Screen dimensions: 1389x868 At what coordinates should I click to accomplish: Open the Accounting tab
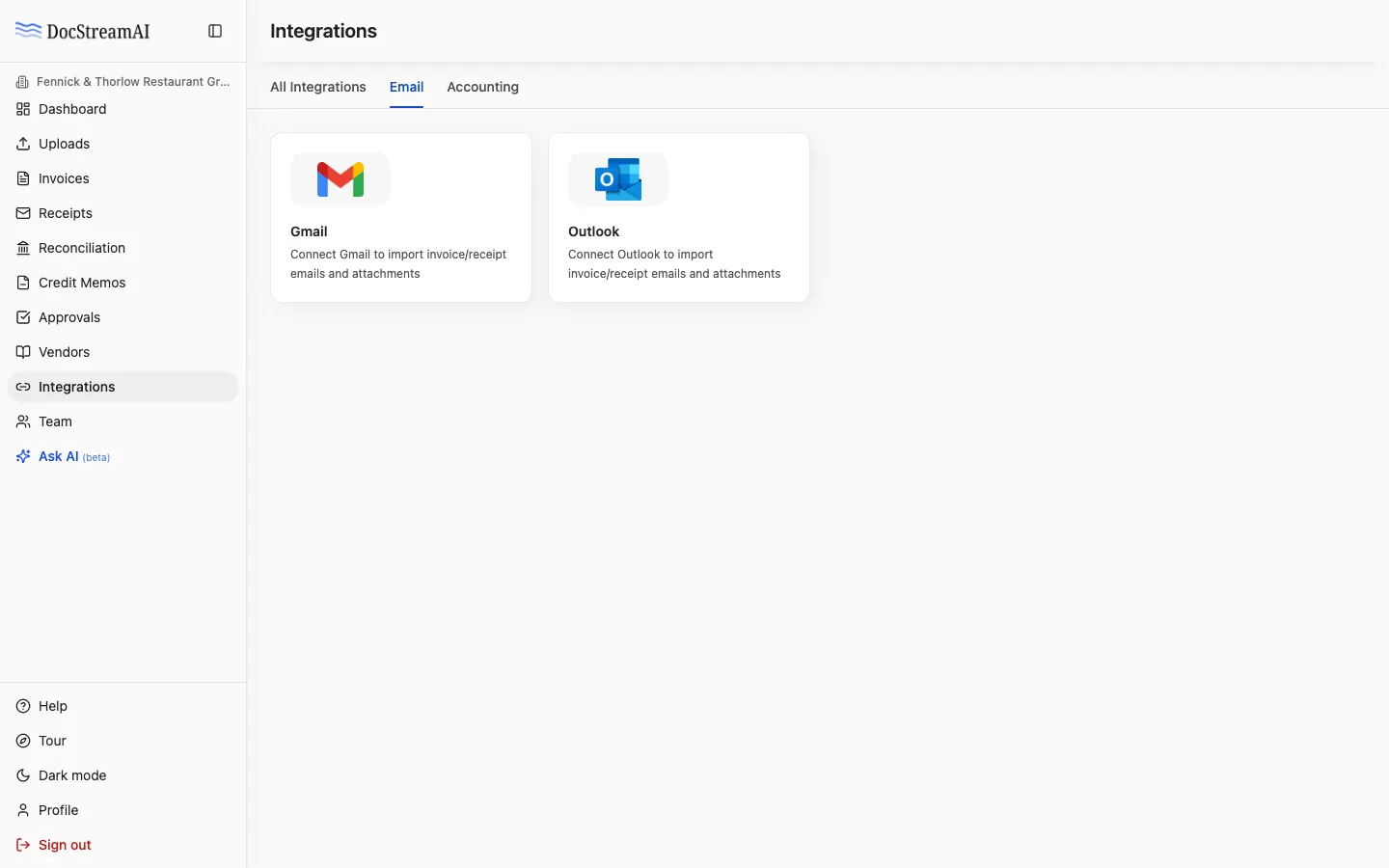click(482, 87)
